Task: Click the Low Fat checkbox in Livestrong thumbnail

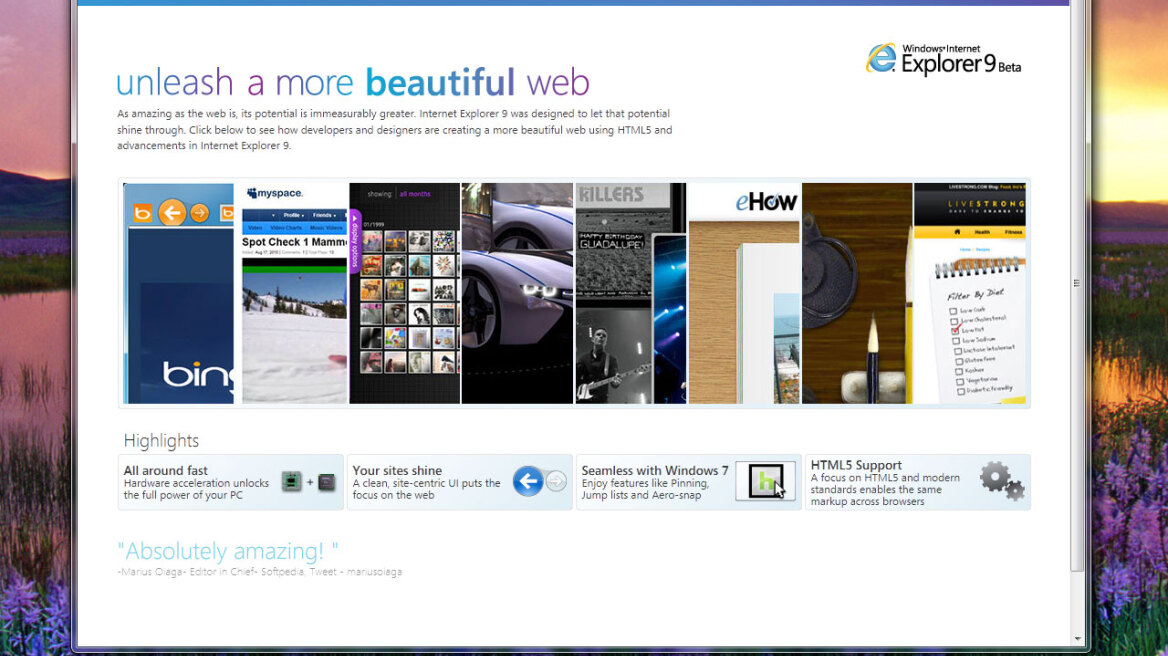Action: [955, 330]
